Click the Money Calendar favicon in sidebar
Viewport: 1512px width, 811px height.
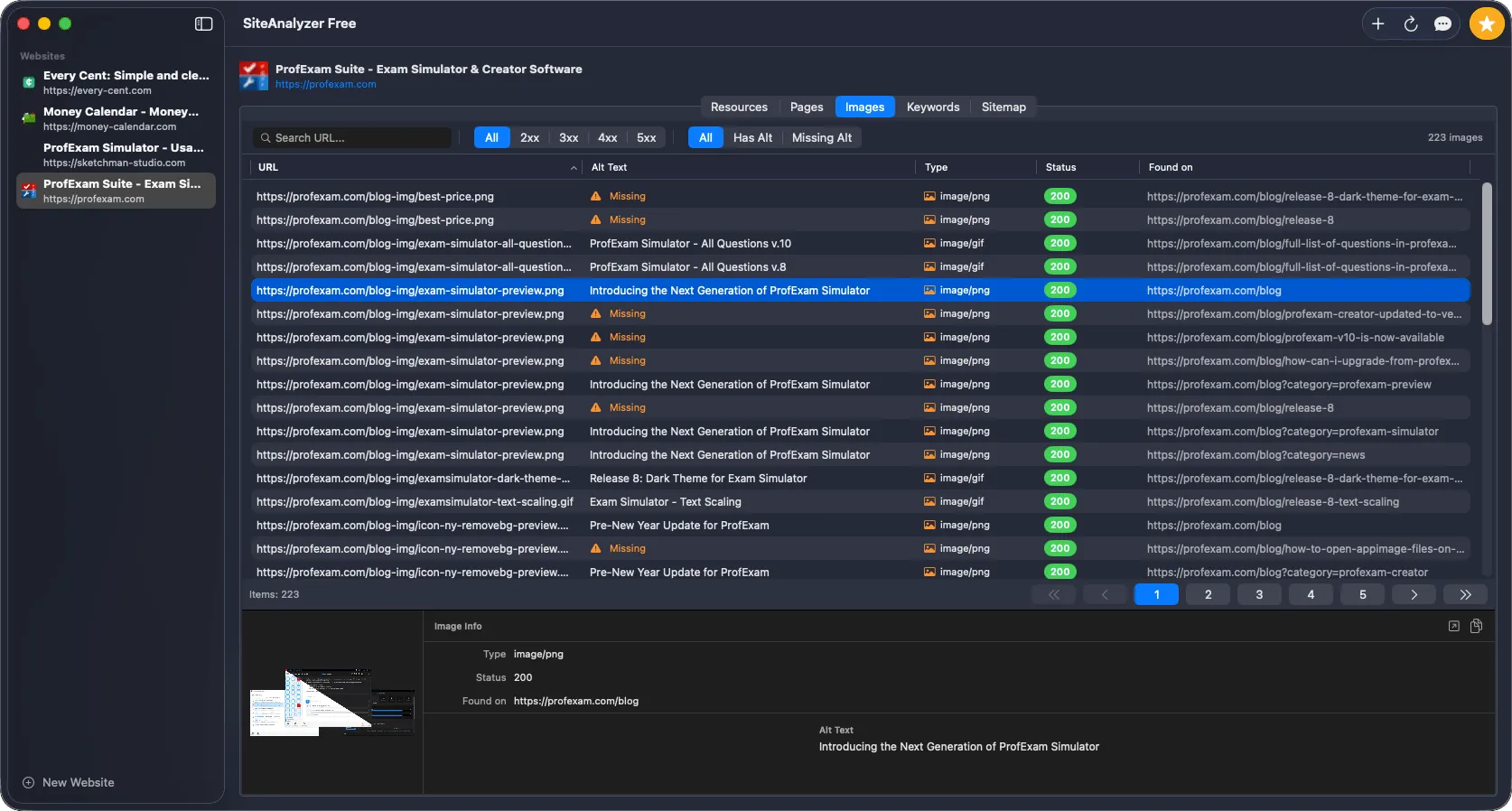[29, 118]
